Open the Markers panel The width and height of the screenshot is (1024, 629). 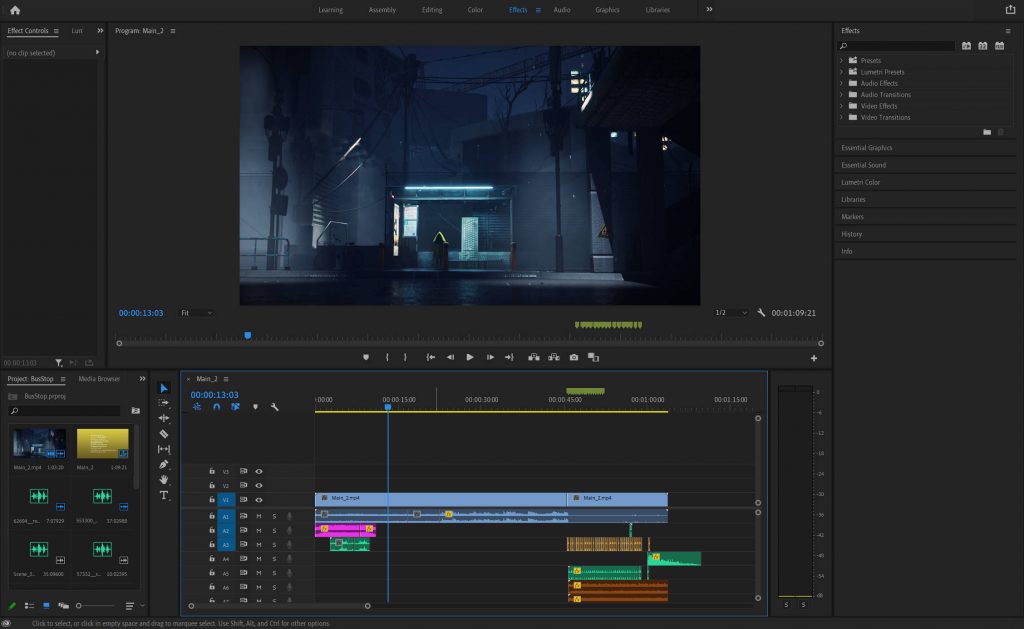click(852, 217)
